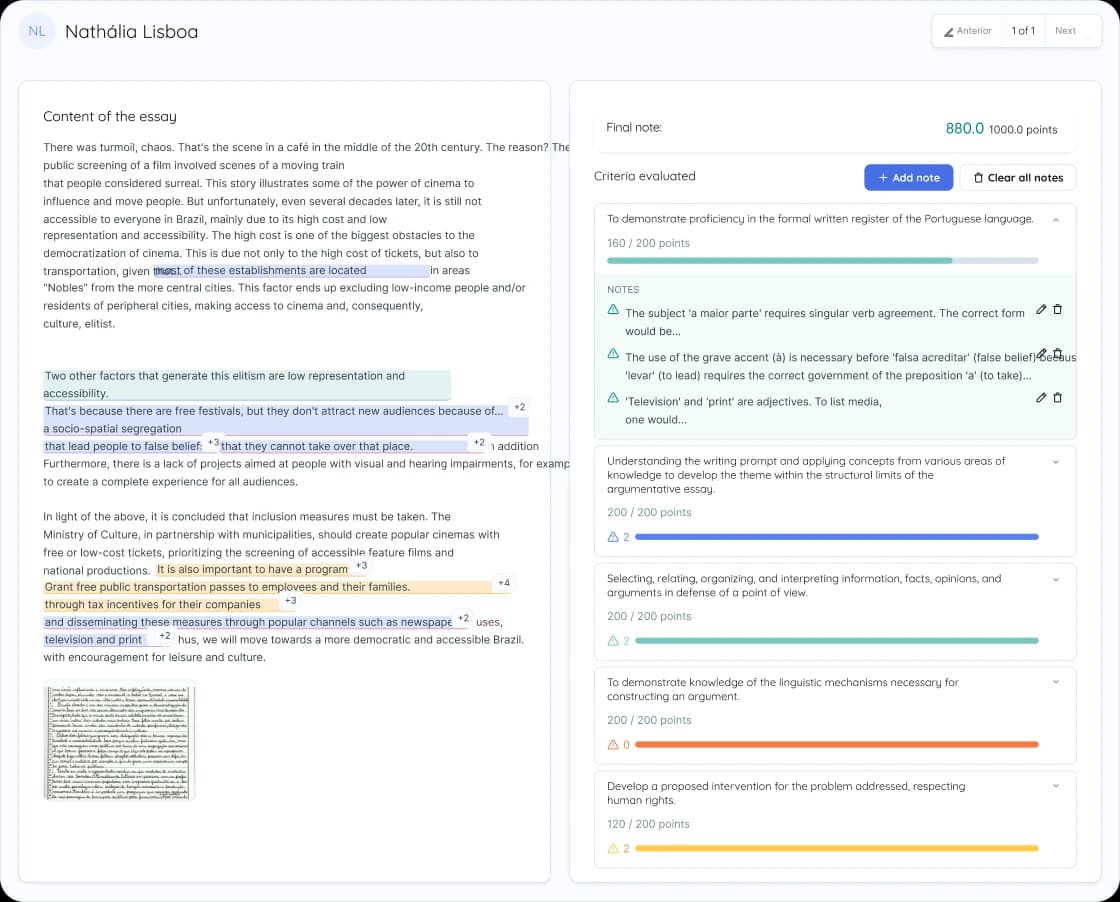Screen dimensions: 1120x902
Task: Click warning icon in linguistic mechanisms criterion
Action: [613, 744]
